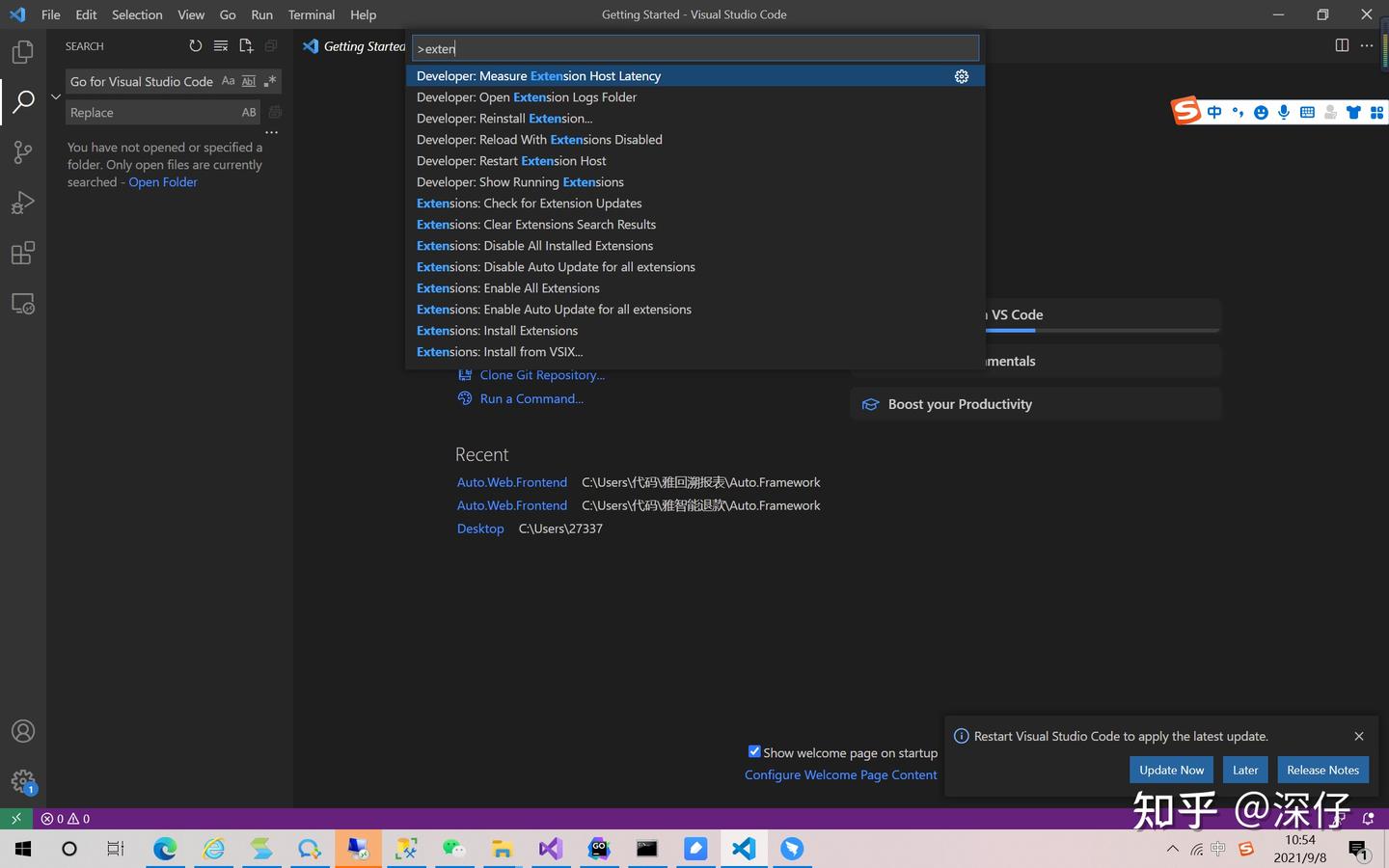Enable Preserve Case in the replace field
Image resolution: width=1389 pixels, height=868 pixels.
tap(249, 112)
